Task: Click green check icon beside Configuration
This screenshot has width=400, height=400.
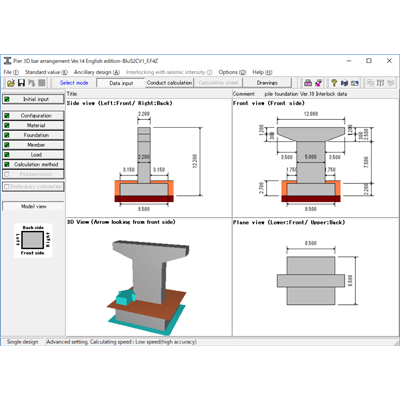Action: click(x=7, y=116)
